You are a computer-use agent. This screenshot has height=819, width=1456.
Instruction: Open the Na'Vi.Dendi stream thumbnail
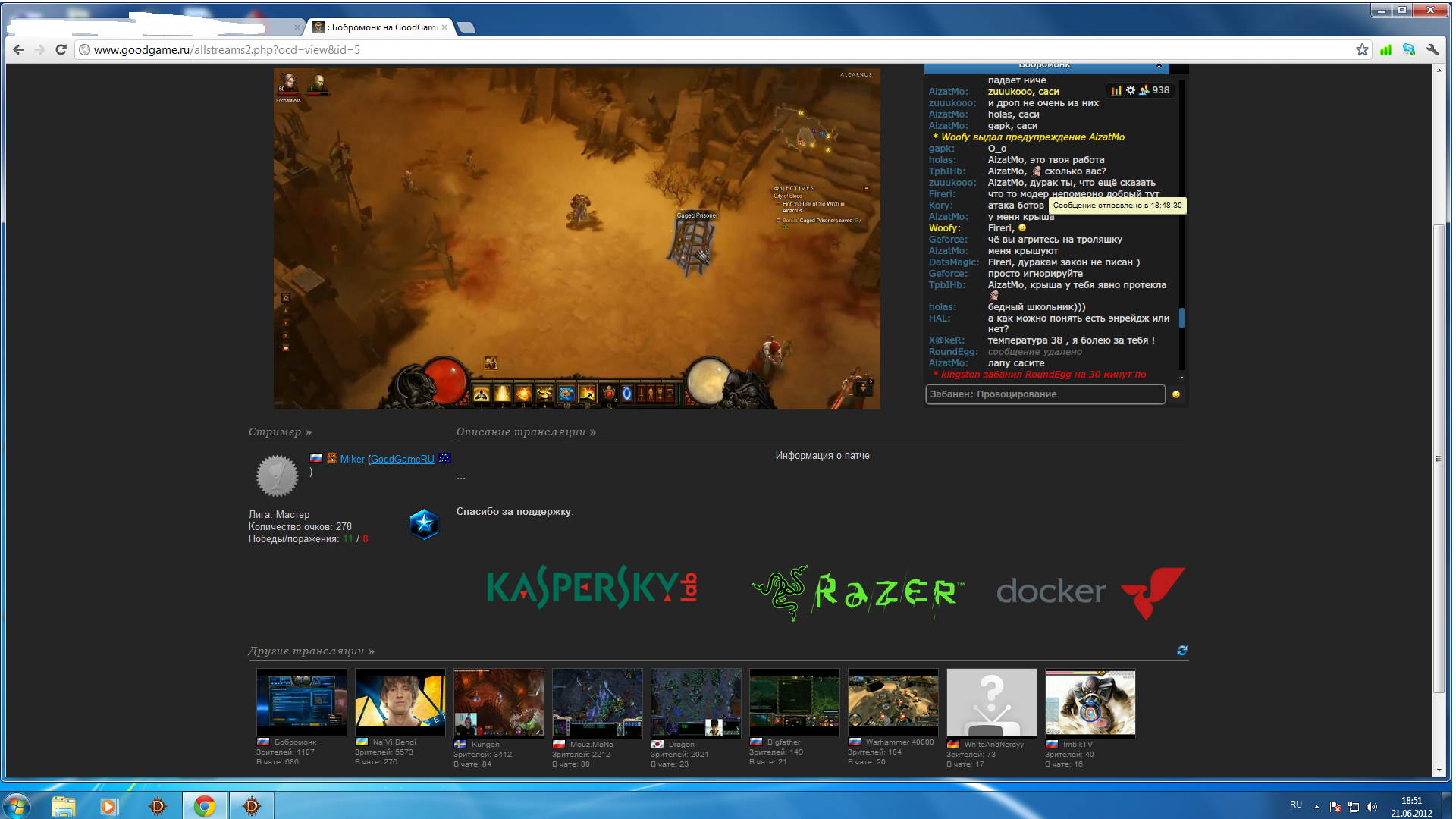400,702
